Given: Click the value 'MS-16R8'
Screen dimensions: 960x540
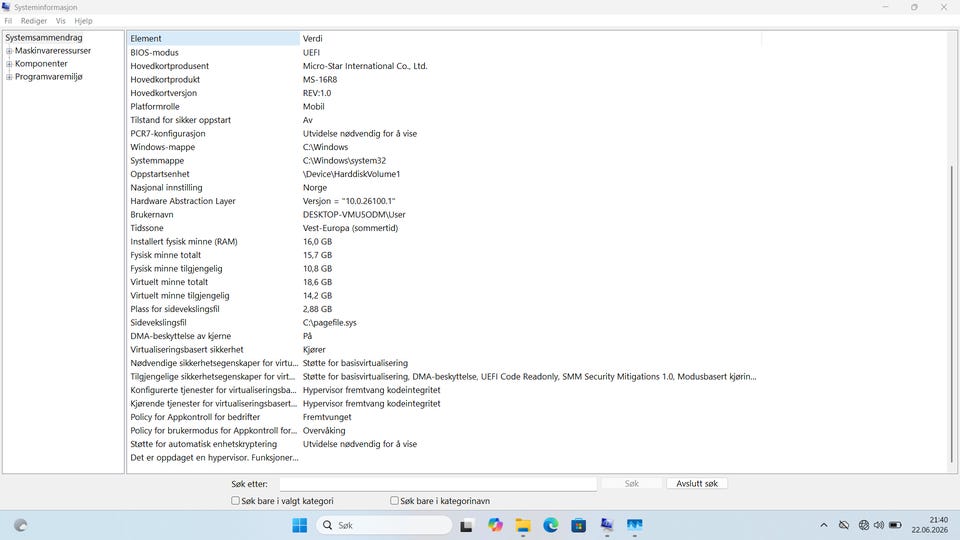Looking at the screenshot, I should 320,80.
